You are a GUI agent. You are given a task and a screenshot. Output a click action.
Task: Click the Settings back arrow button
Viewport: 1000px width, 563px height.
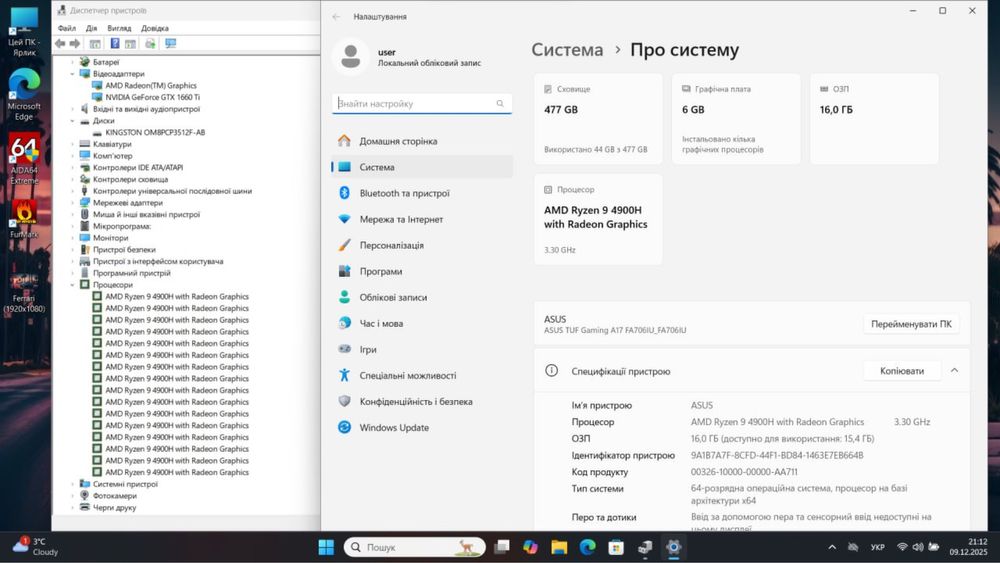pyautogui.click(x=336, y=17)
